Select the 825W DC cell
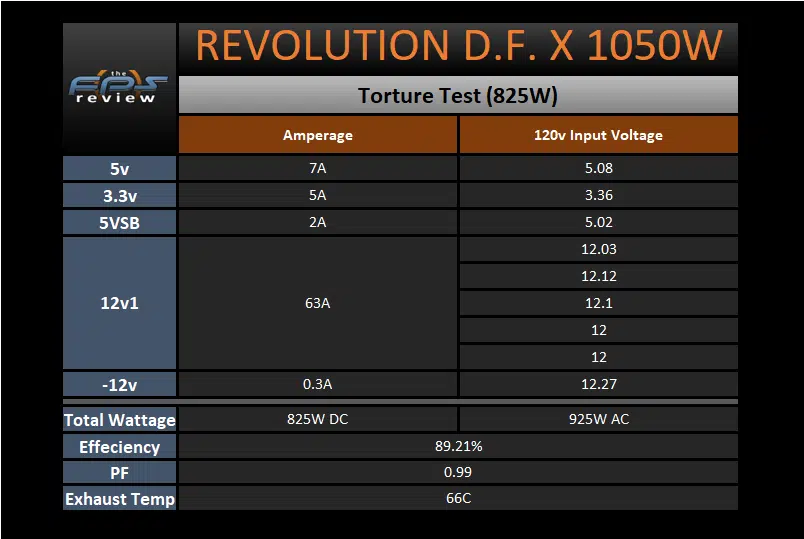Viewport: 804px width, 539px height. [x=317, y=420]
